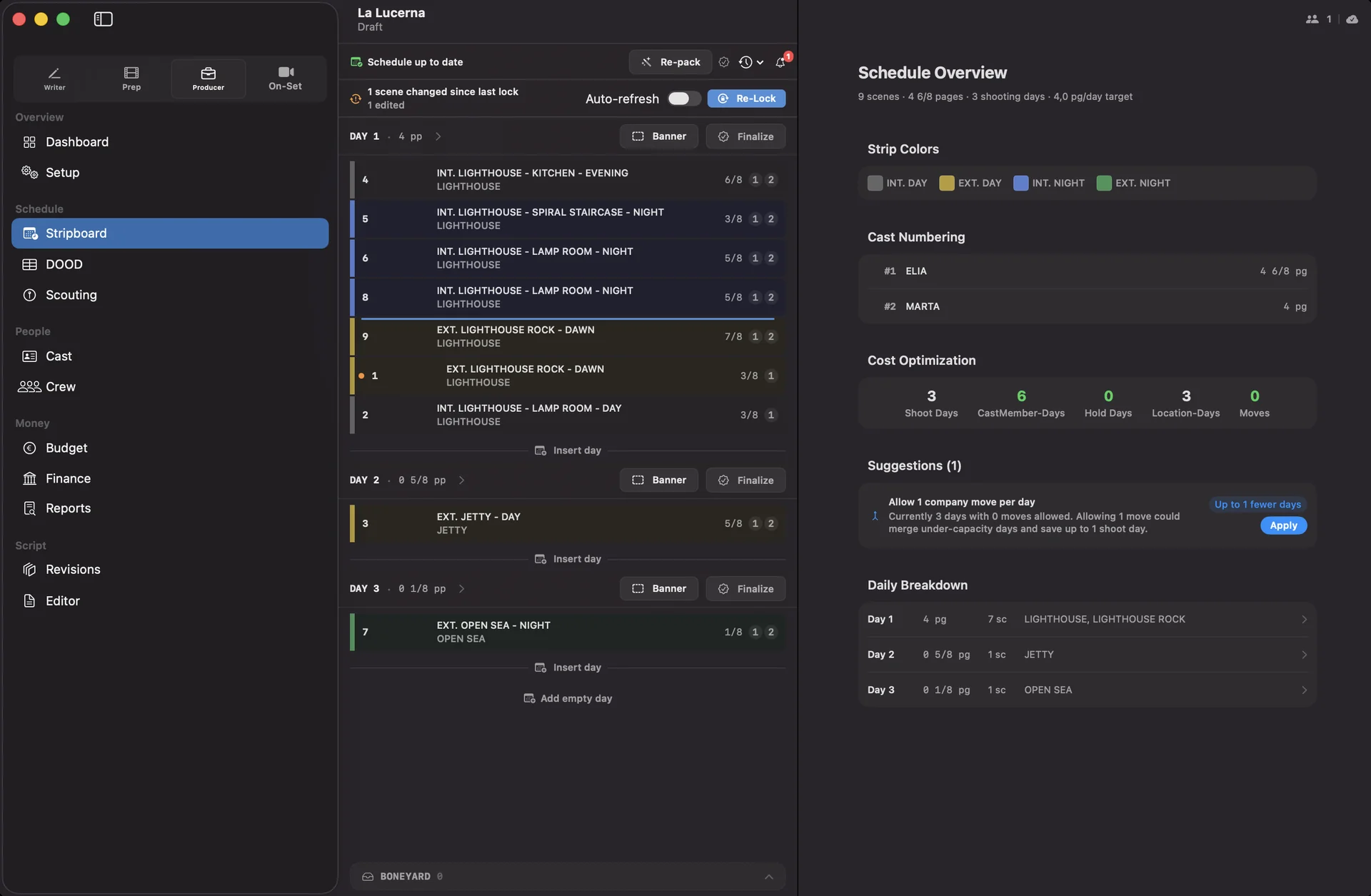Click the badge icon next to Re-pack

724,62
